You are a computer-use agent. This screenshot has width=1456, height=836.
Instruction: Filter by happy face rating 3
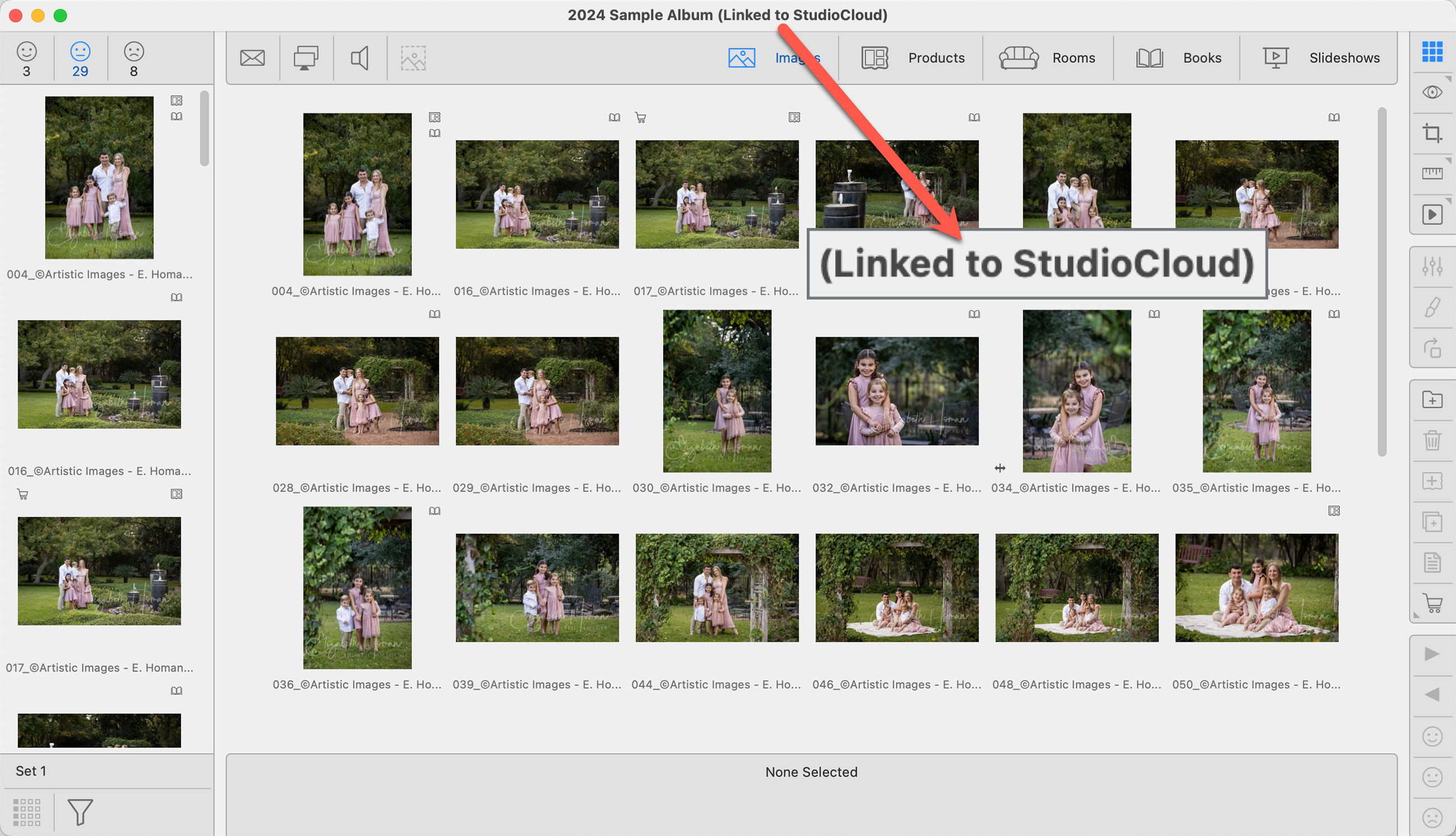coord(26,59)
